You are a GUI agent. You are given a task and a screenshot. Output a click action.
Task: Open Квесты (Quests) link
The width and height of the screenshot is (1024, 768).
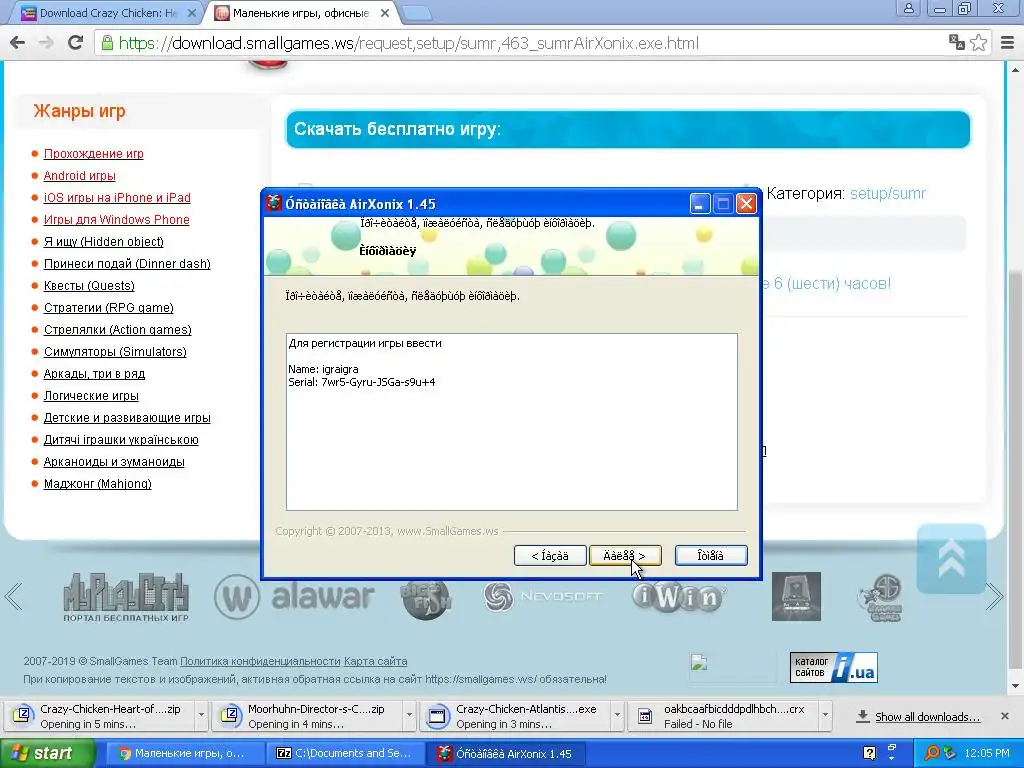[89, 285]
